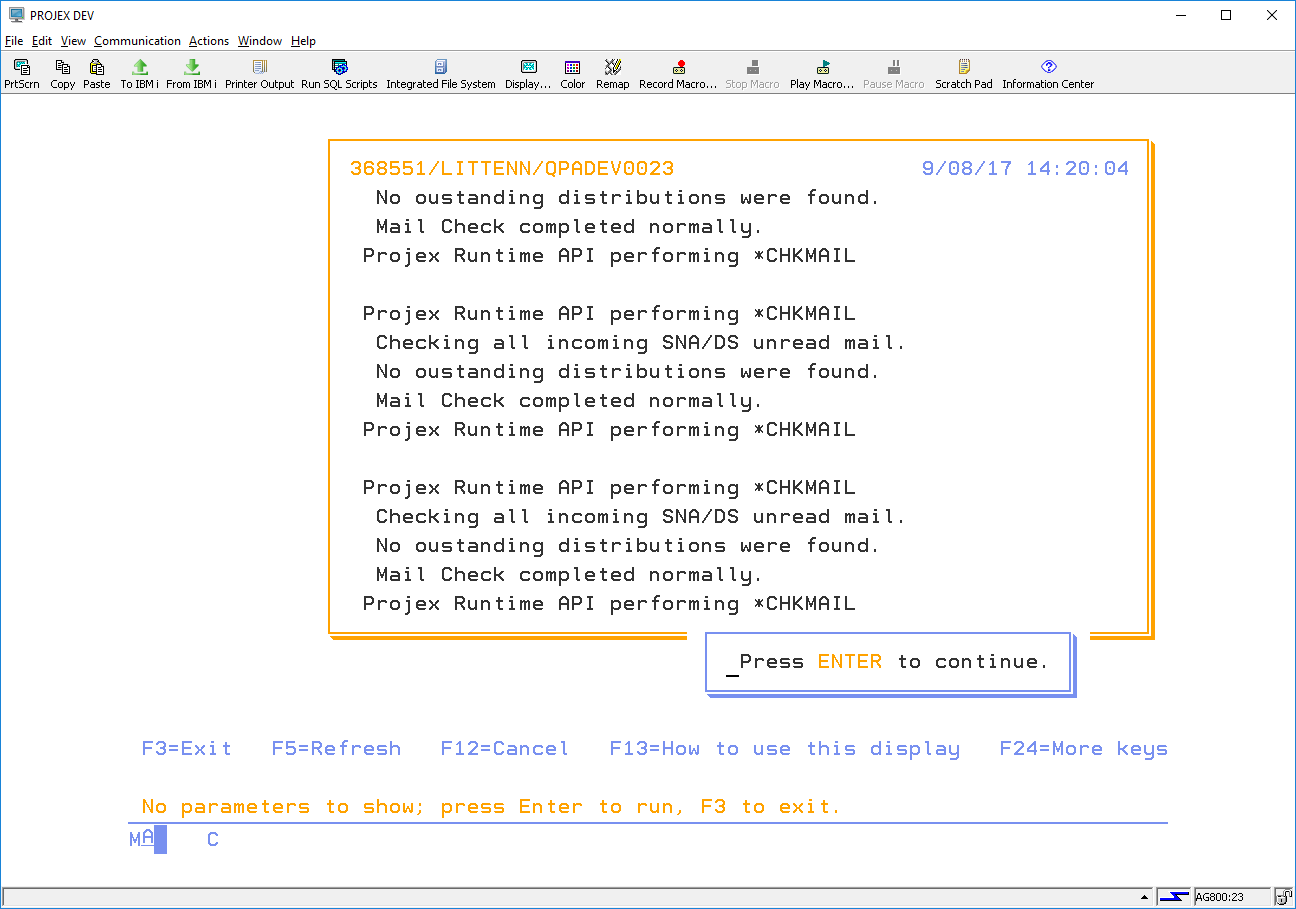Open the Edit menu
Image resolution: width=1296 pixels, height=909 pixels.
(x=42, y=41)
